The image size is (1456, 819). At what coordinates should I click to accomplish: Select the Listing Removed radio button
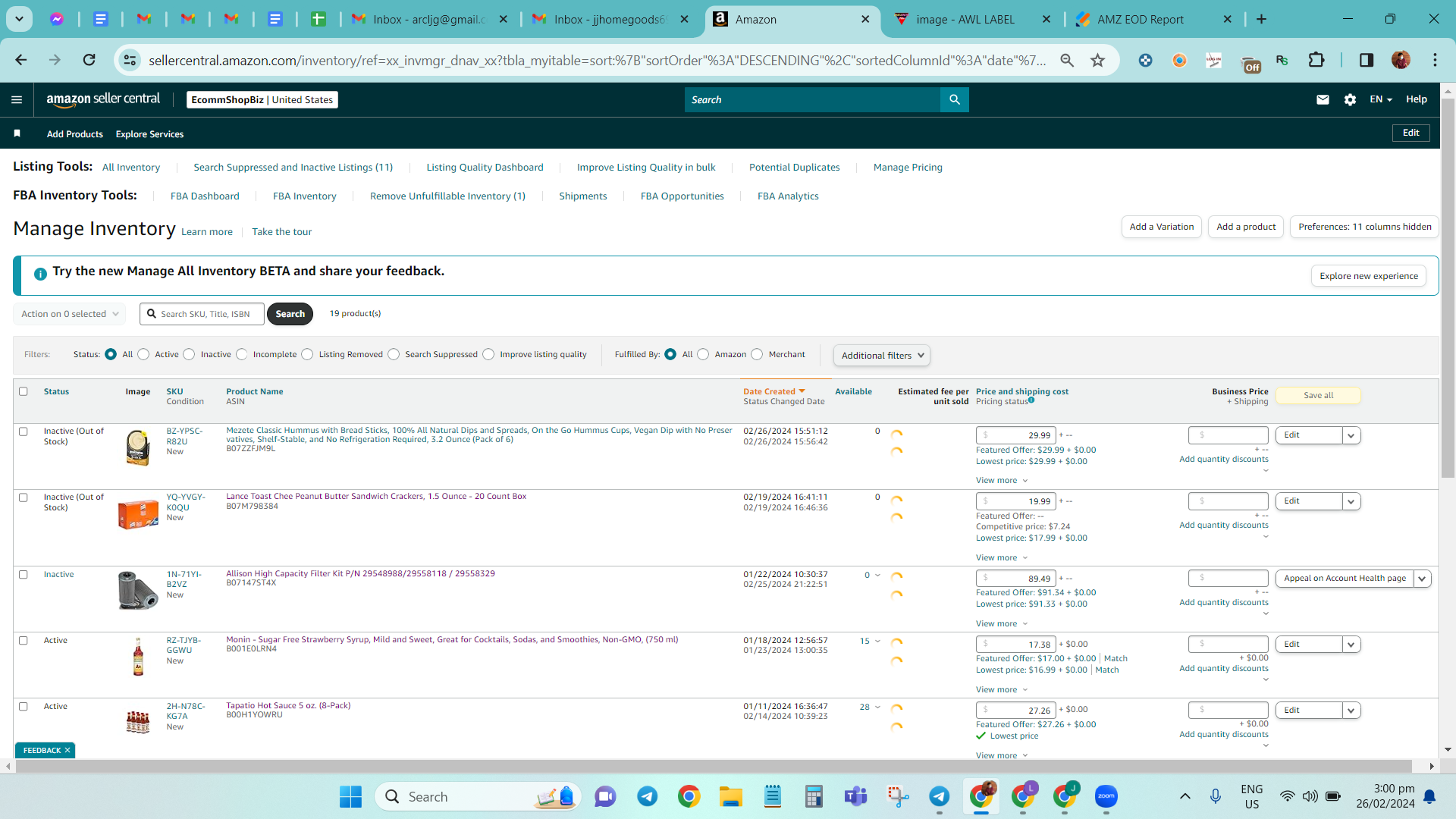[x=307, y=354]
